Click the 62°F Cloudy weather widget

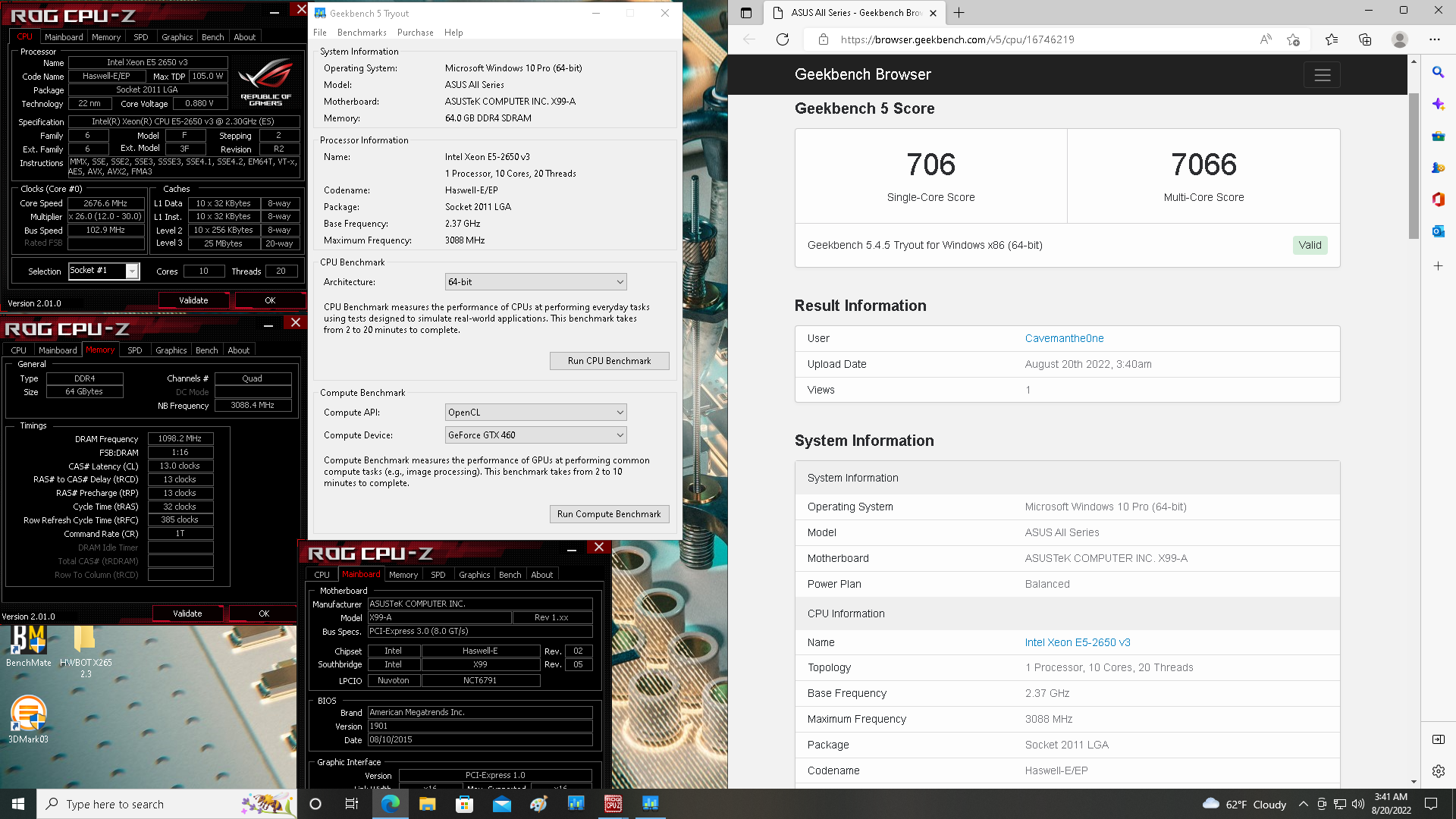tap(1244, 804)
